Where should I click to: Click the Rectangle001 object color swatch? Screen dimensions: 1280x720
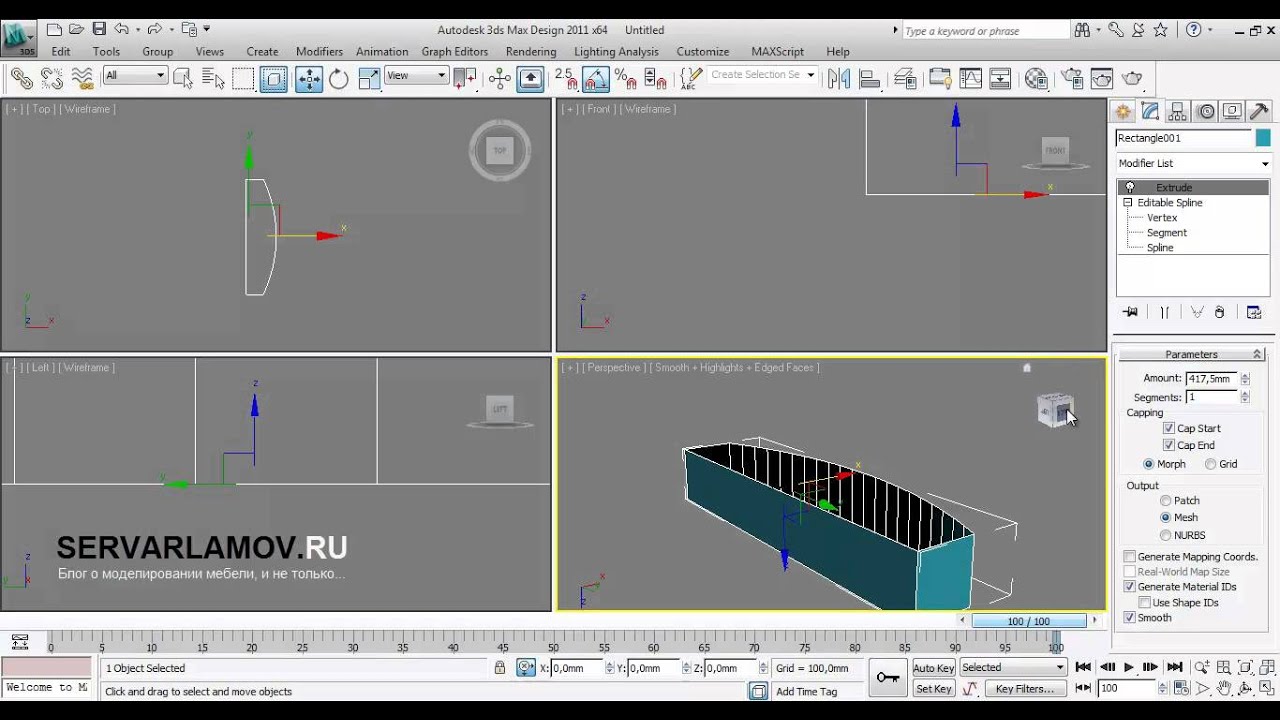point(1263,138)
